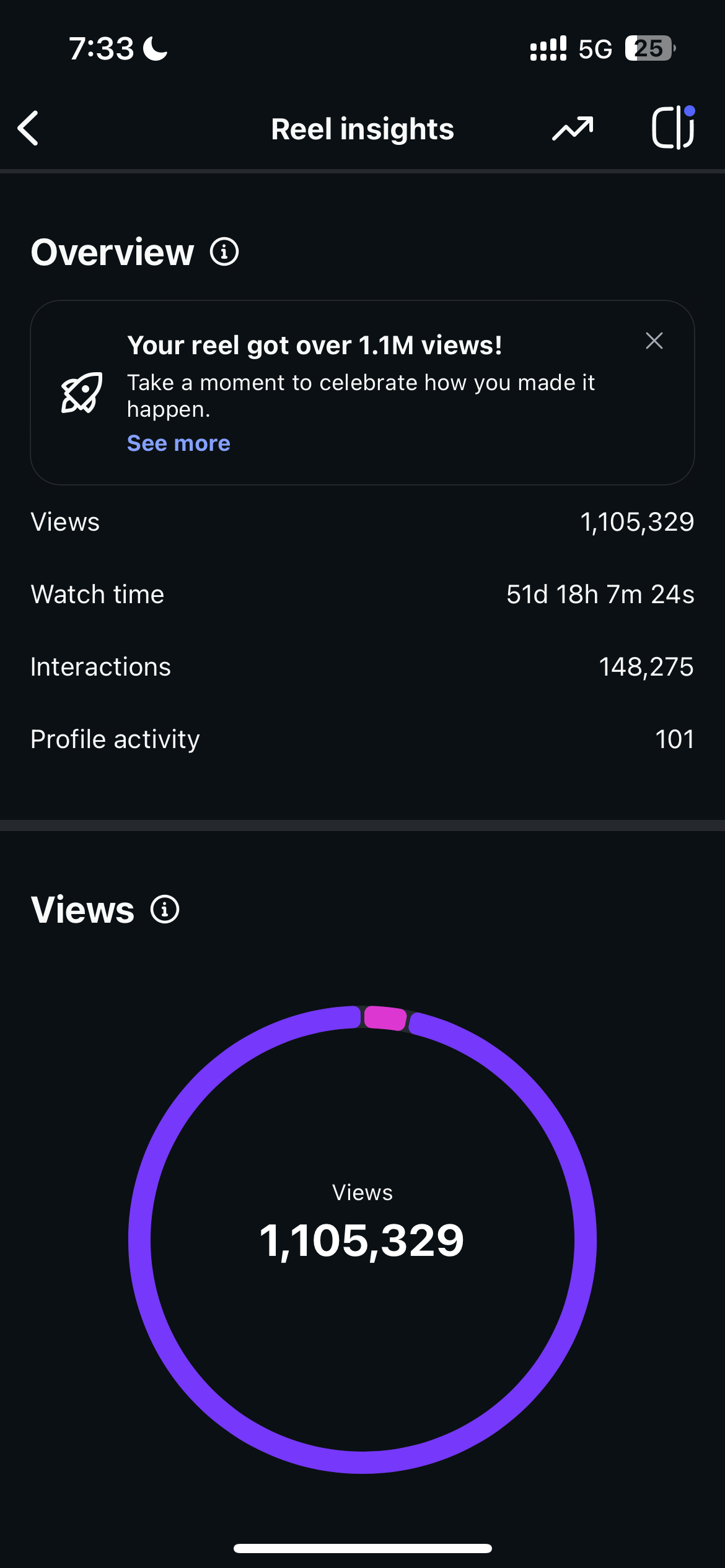Open the compare panel icon with blue dot

click(673, 128)
